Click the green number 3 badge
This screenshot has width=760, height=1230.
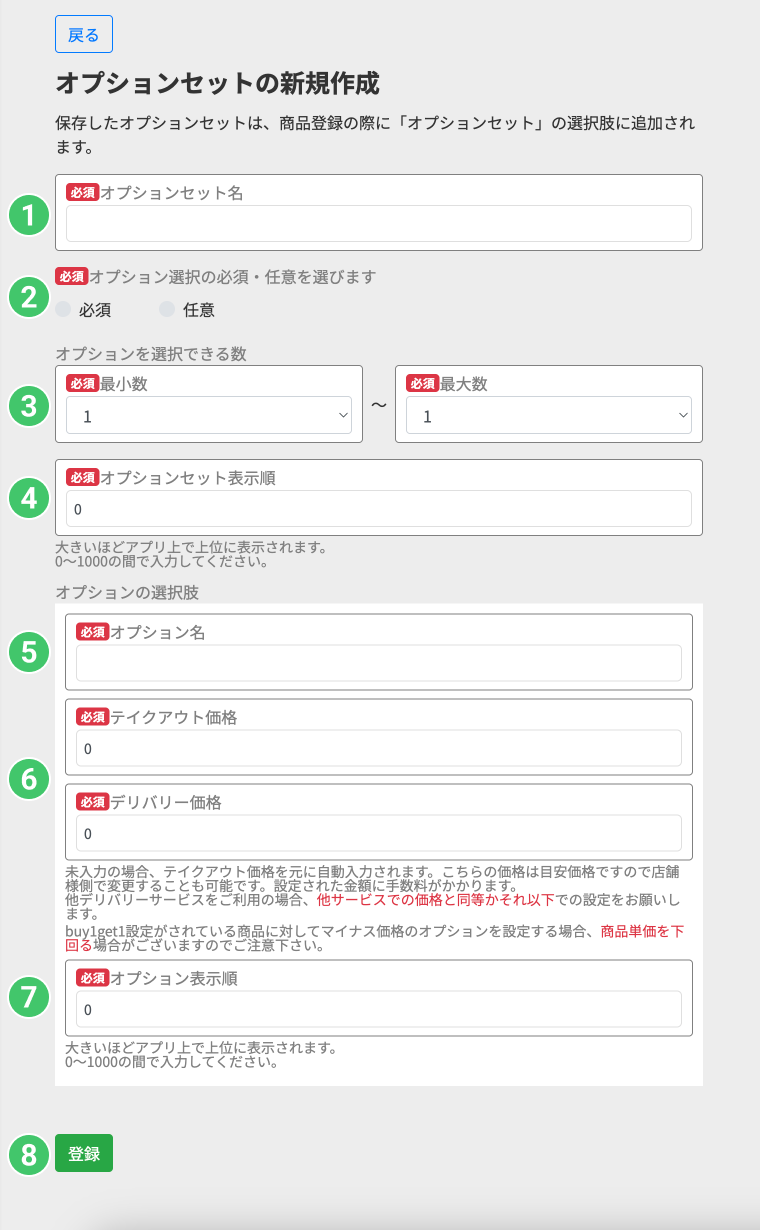click(29, 405)
